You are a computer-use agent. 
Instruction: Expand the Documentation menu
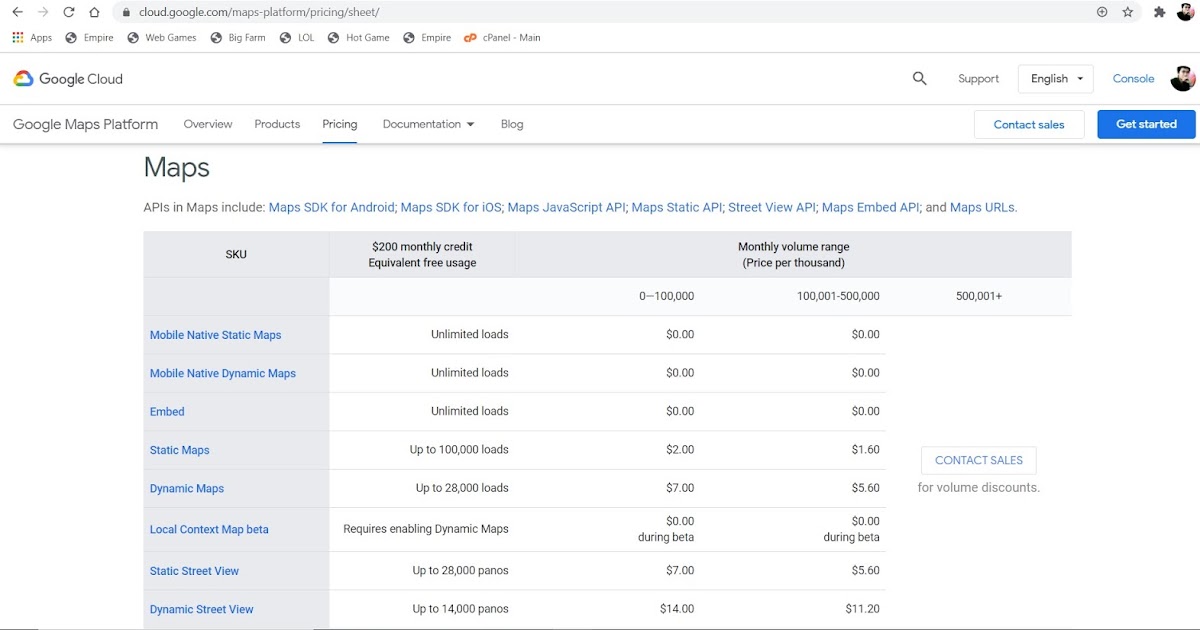click(x=427, y=124)
